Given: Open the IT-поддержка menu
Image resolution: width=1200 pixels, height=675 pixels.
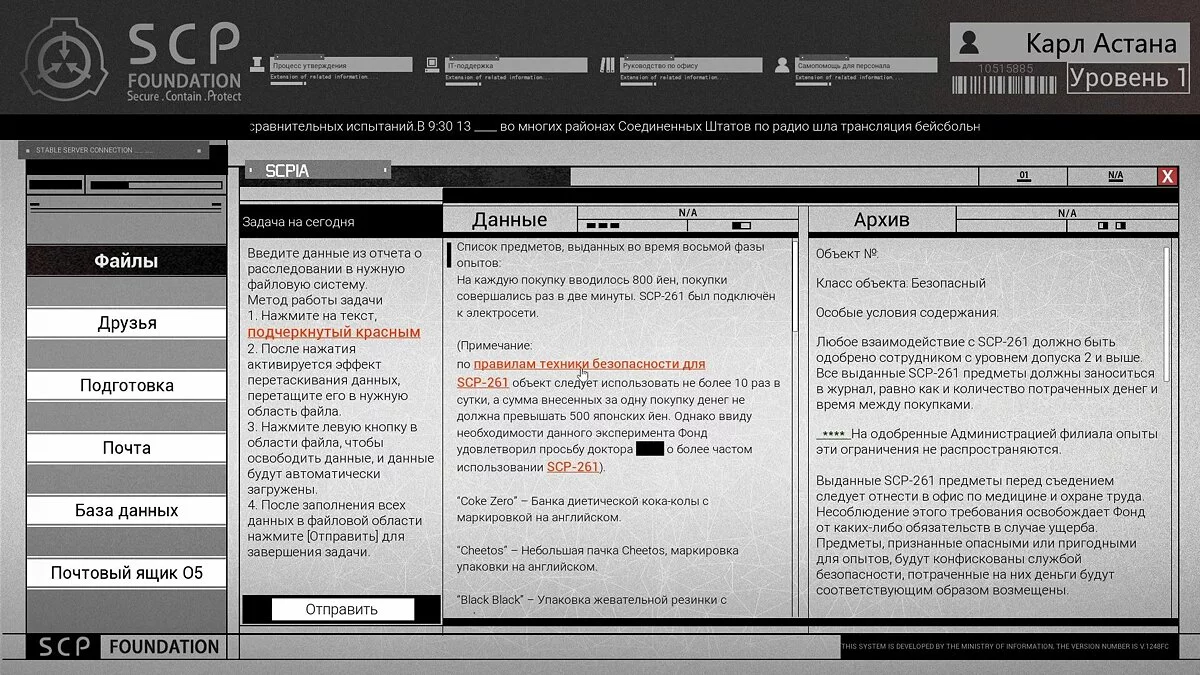Looking at the screenshot, I should point(516,65).
